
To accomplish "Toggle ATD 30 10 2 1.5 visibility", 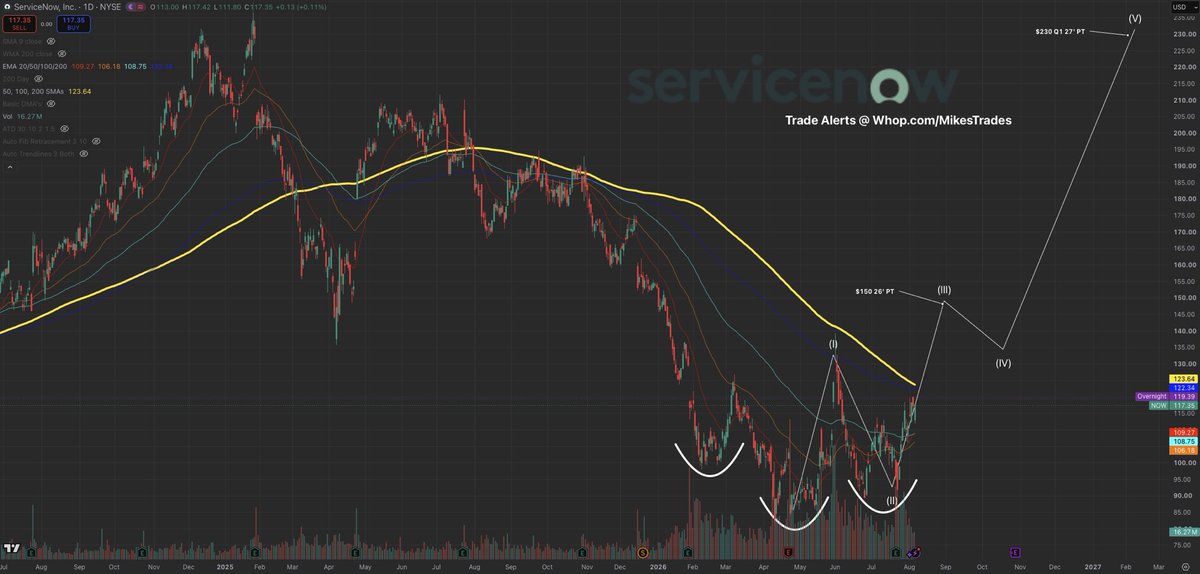I will [65, 129].
